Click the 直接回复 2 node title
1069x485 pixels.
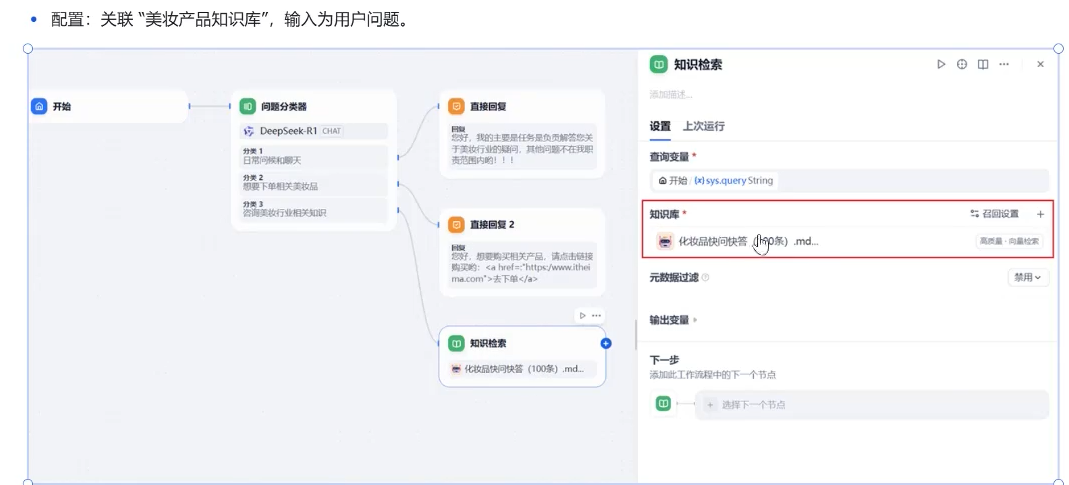click(492, 224)
